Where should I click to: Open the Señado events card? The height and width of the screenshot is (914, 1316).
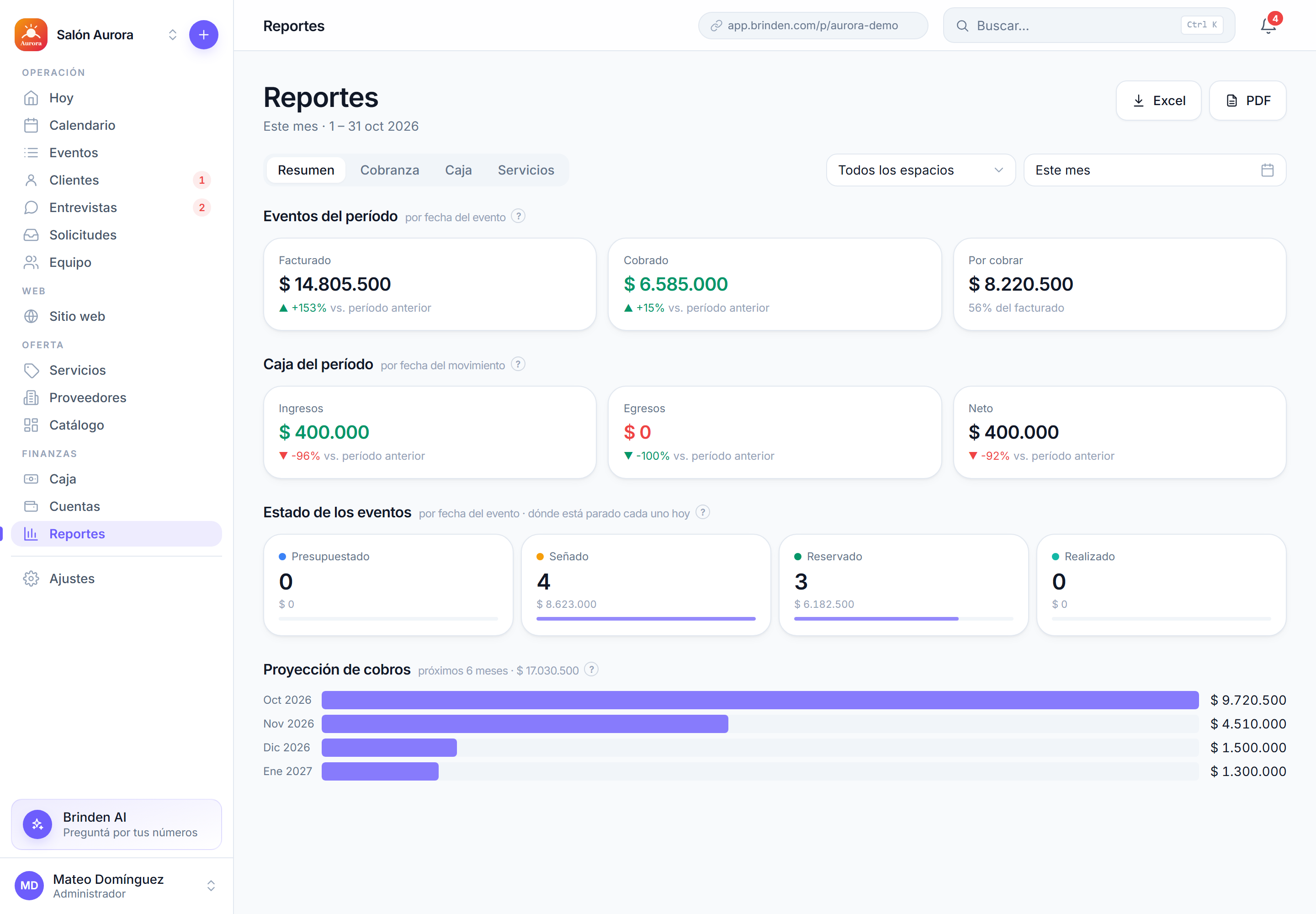click(645, 585)
